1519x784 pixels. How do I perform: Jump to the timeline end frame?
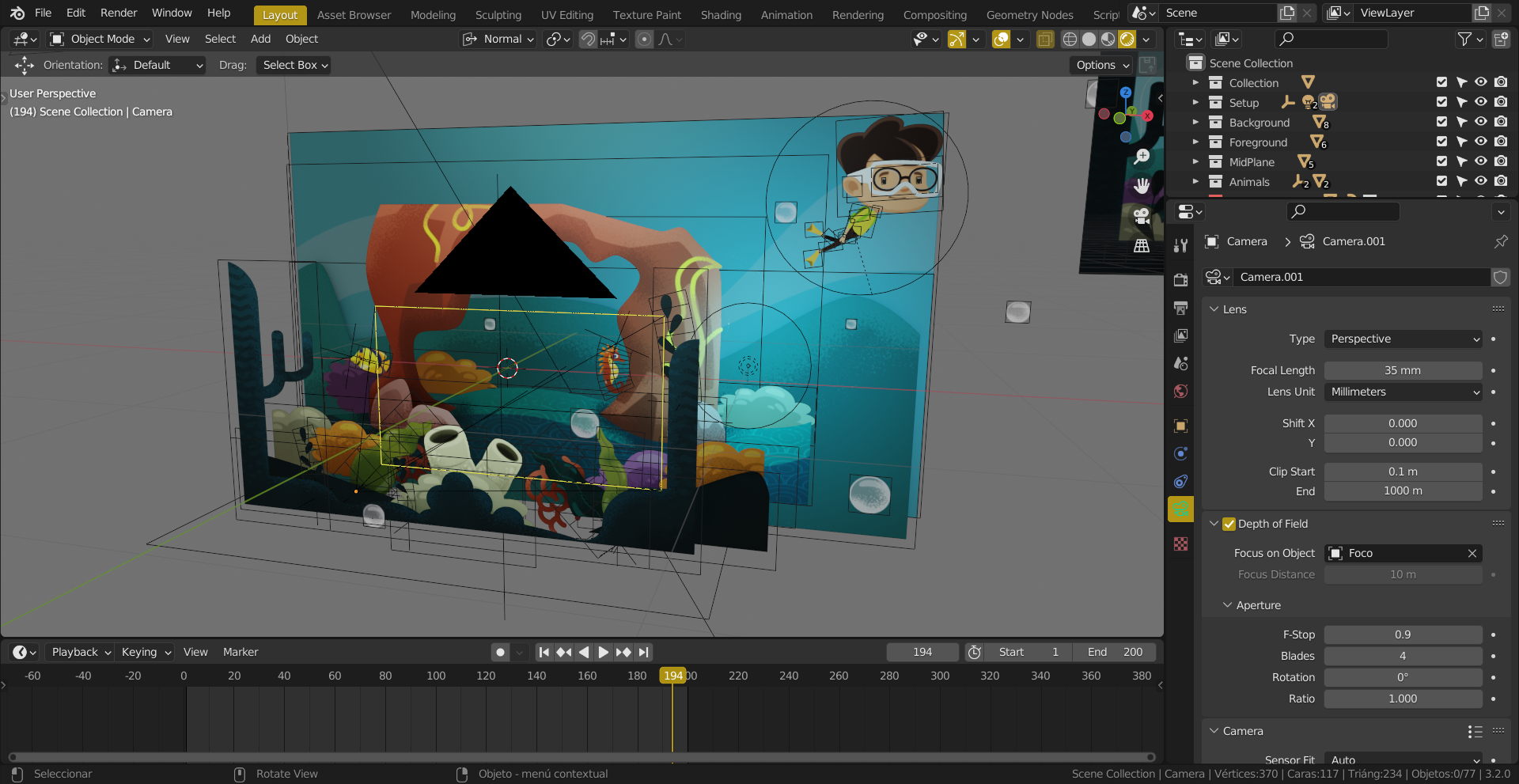[644, 652]
